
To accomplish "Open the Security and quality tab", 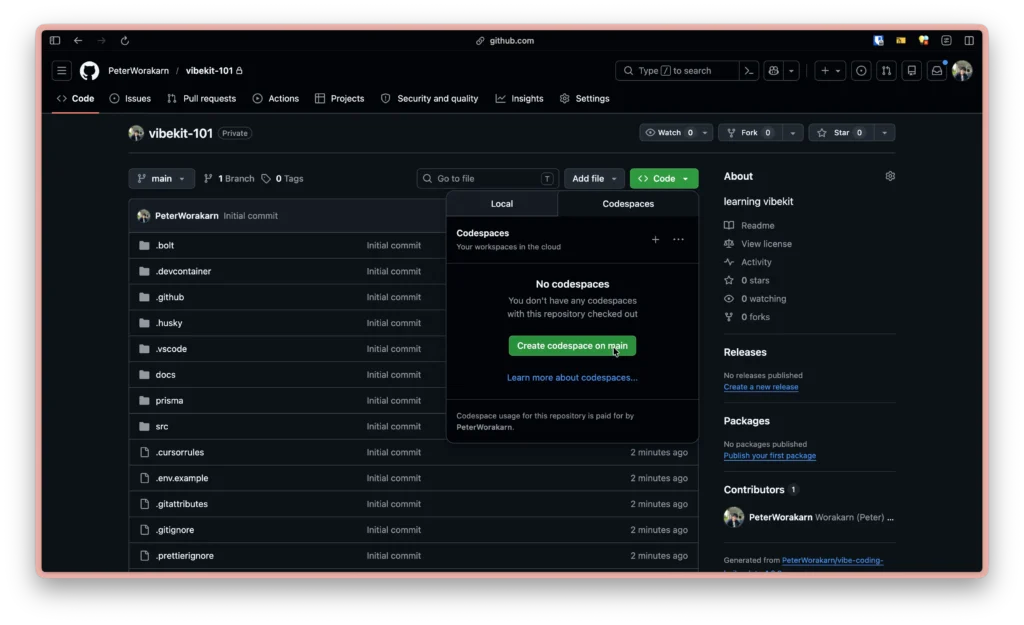I will 430,99.
